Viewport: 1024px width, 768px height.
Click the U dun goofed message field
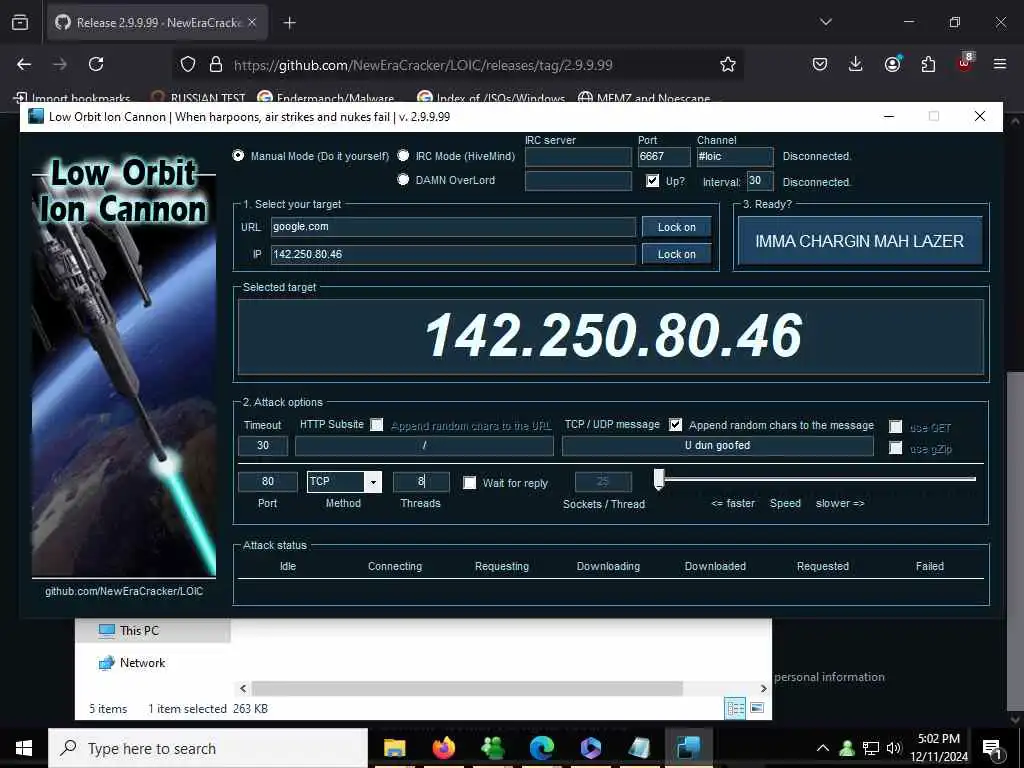tap(717, 445)
